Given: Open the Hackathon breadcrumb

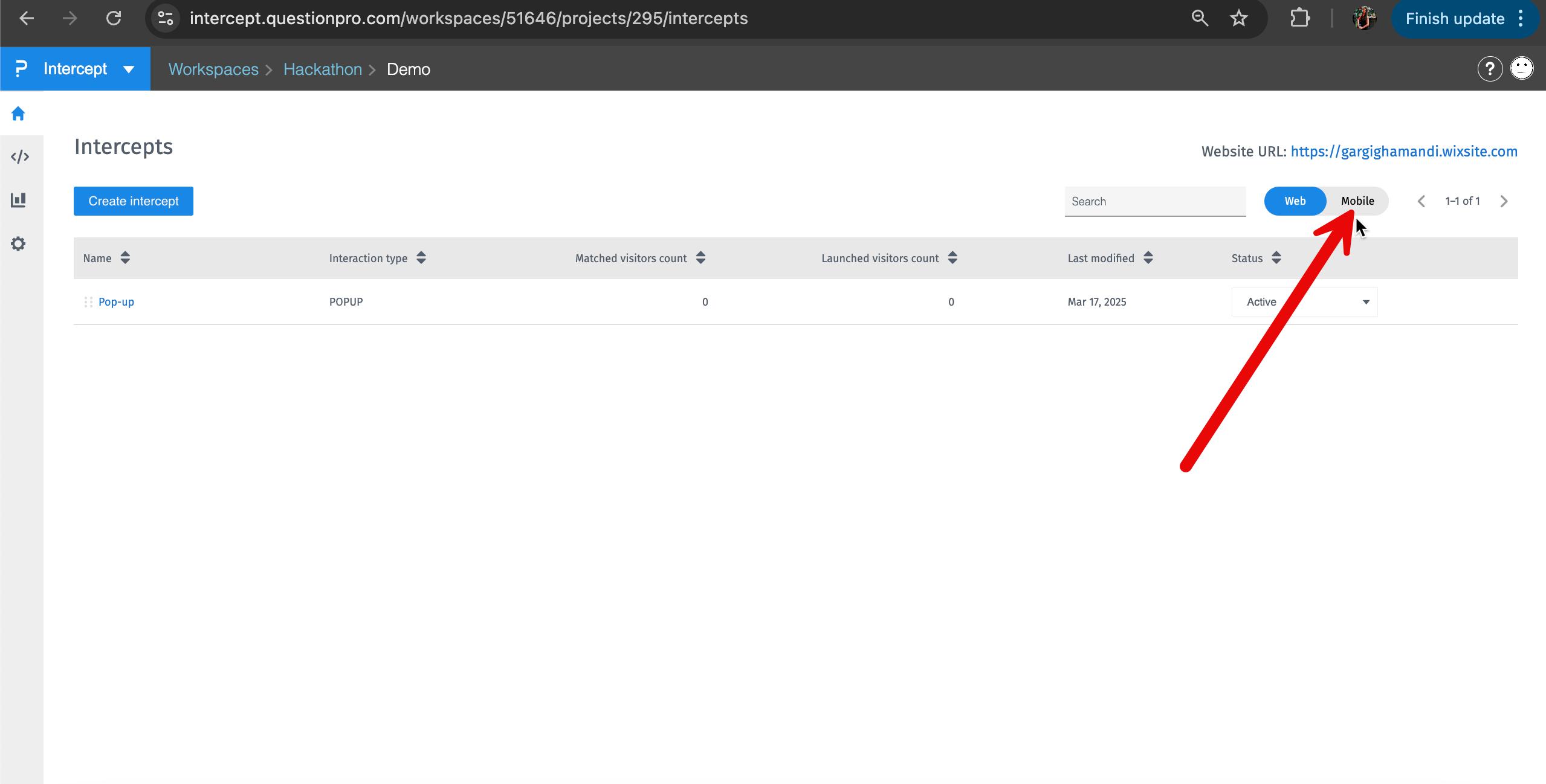Looking at the screenshot, I should tap(323, 69).
